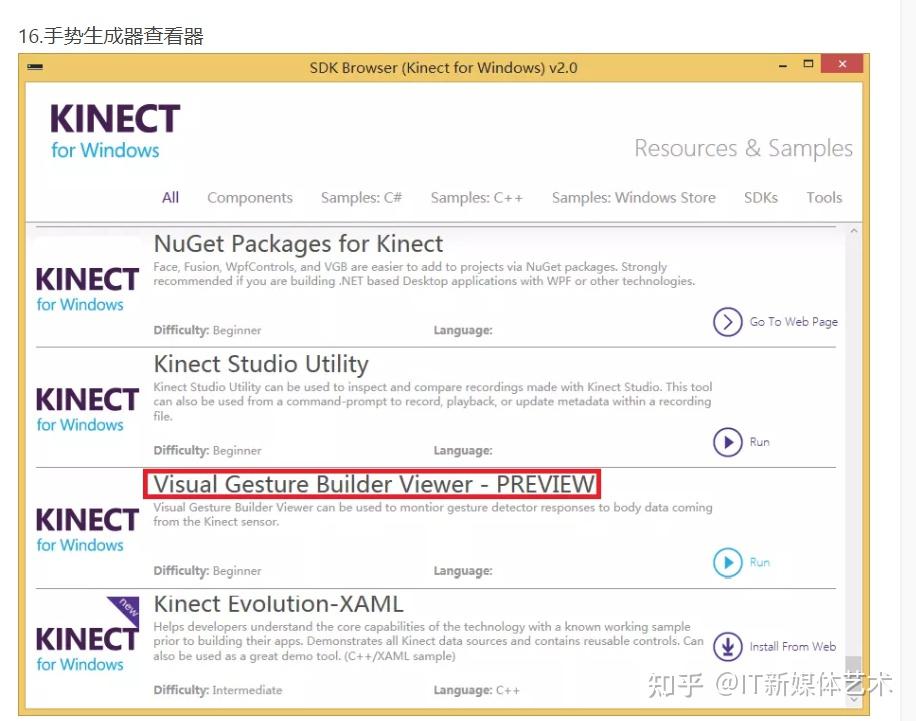The height and width of the screenshot is (721, 916).
Task: Click the KINECT logo beside NuGet Packages entry
Action: [x=86, y=289]
